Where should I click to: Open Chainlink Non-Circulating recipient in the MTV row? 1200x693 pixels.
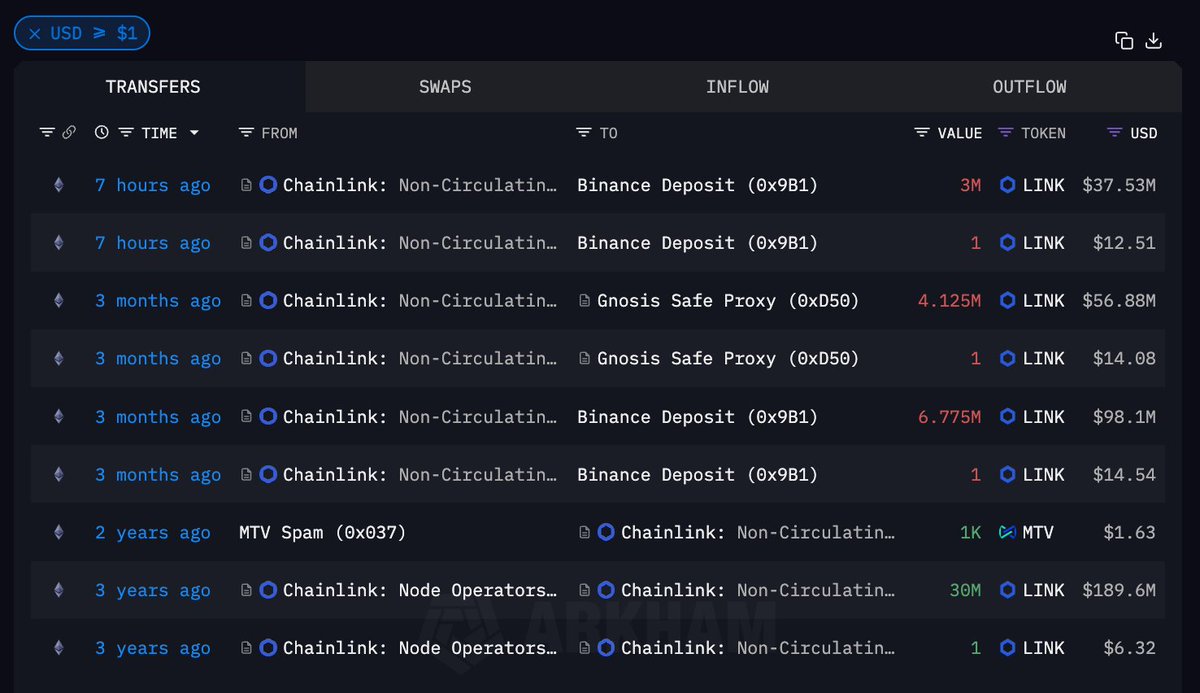(x=758, y=533)
